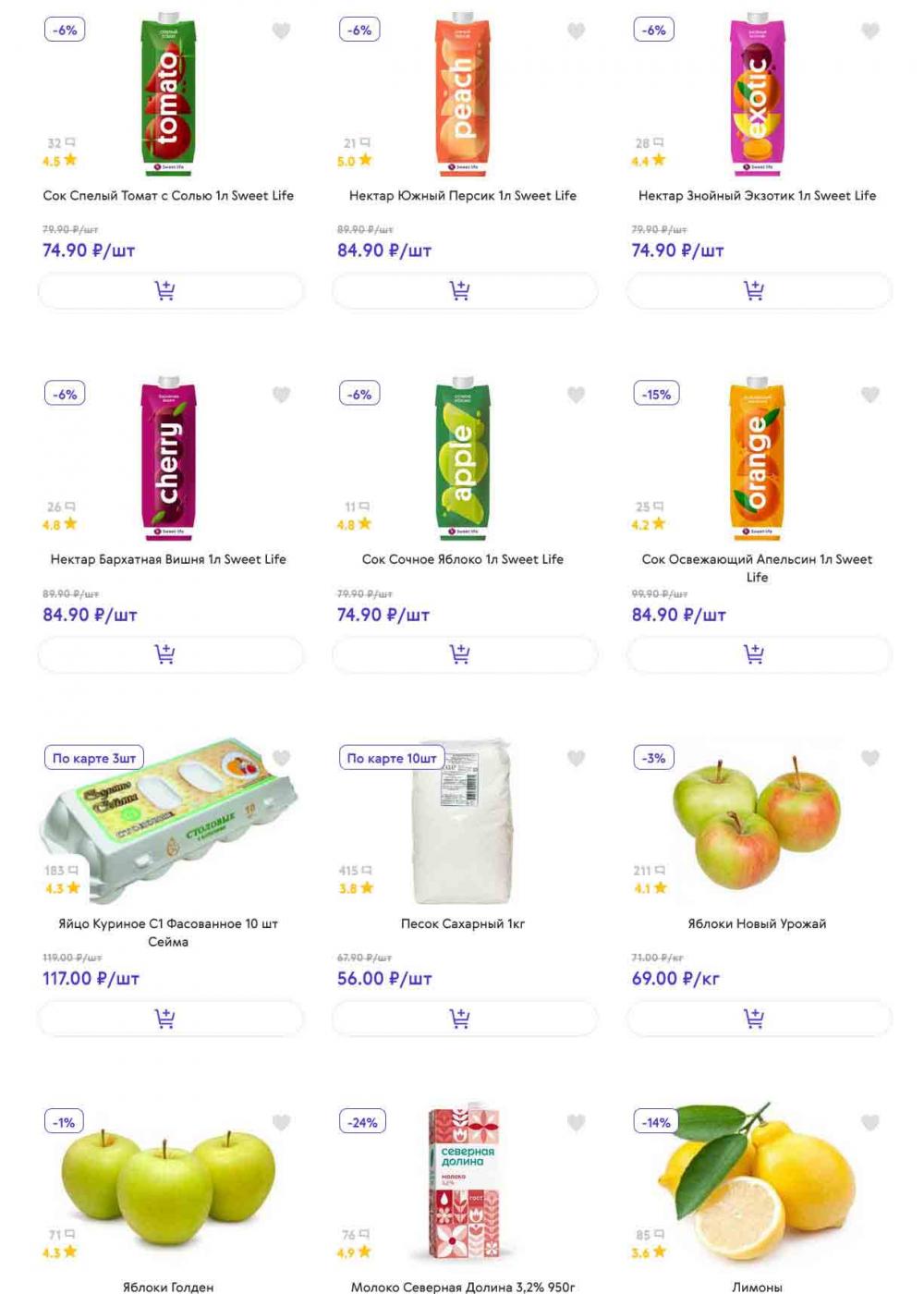Add orange juice to cart
The width and height of the screenshot is (924, 1294).
click(x=759, y=654)
